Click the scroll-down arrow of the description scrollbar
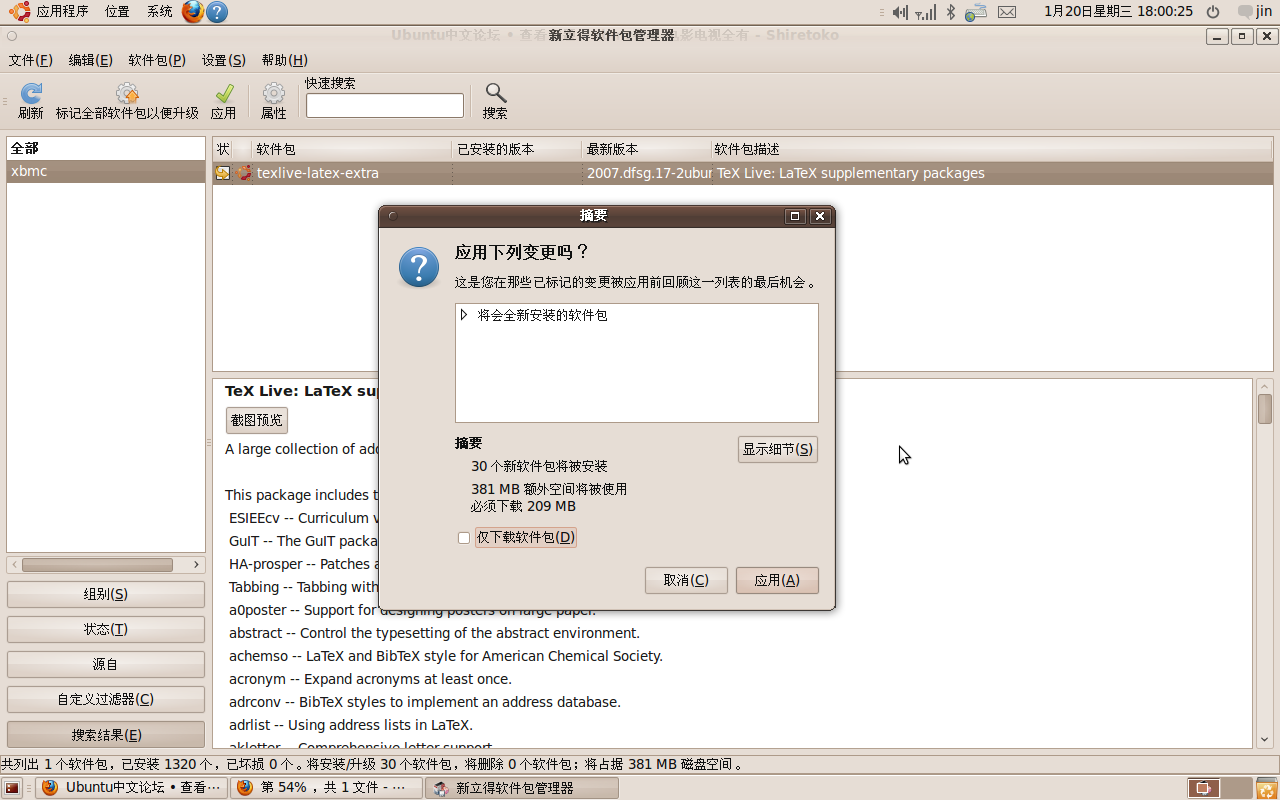This screenshot has height=800, width=1280. click(x=1265, y=740)
